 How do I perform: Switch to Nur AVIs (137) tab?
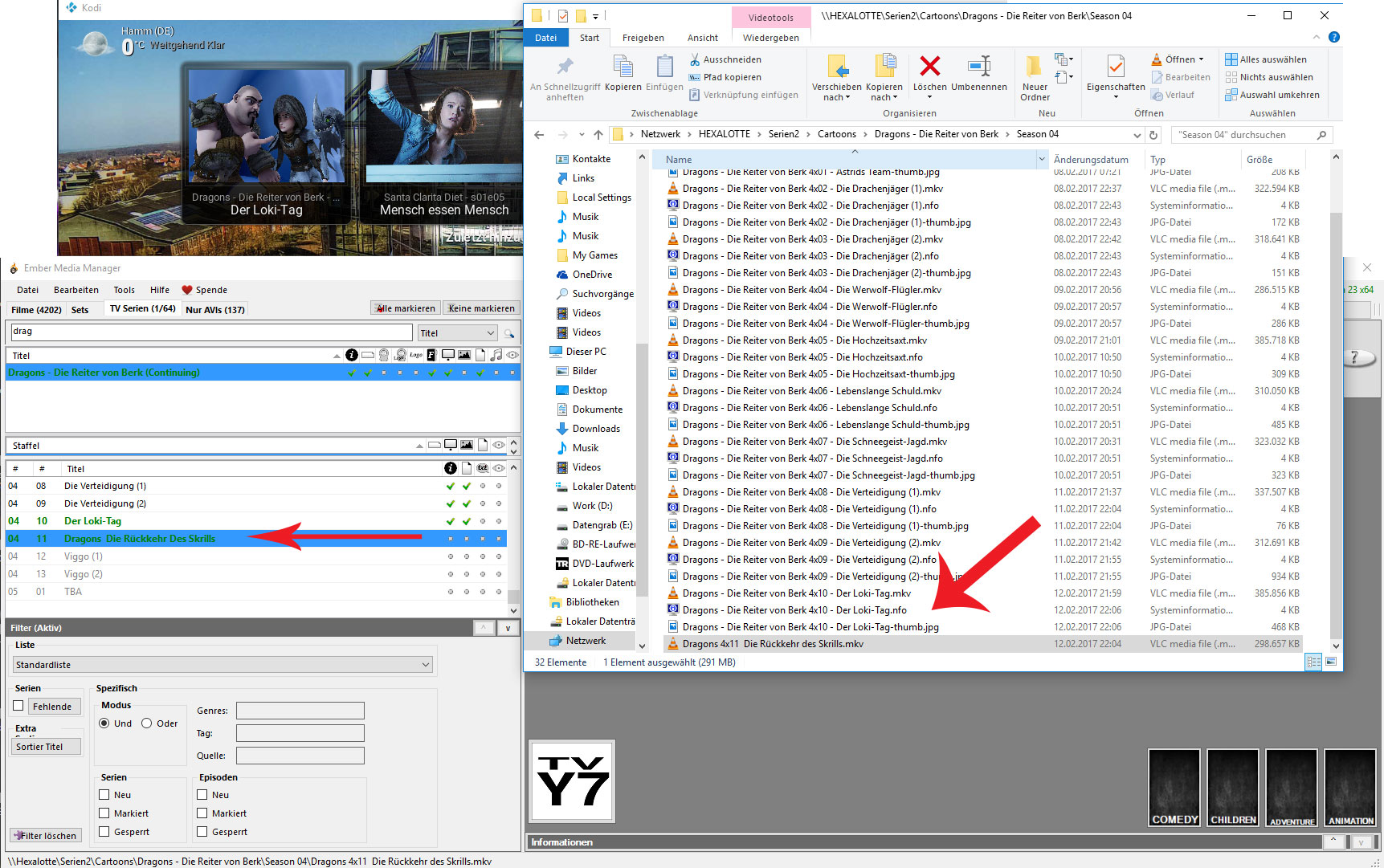(x=214, y=309)
